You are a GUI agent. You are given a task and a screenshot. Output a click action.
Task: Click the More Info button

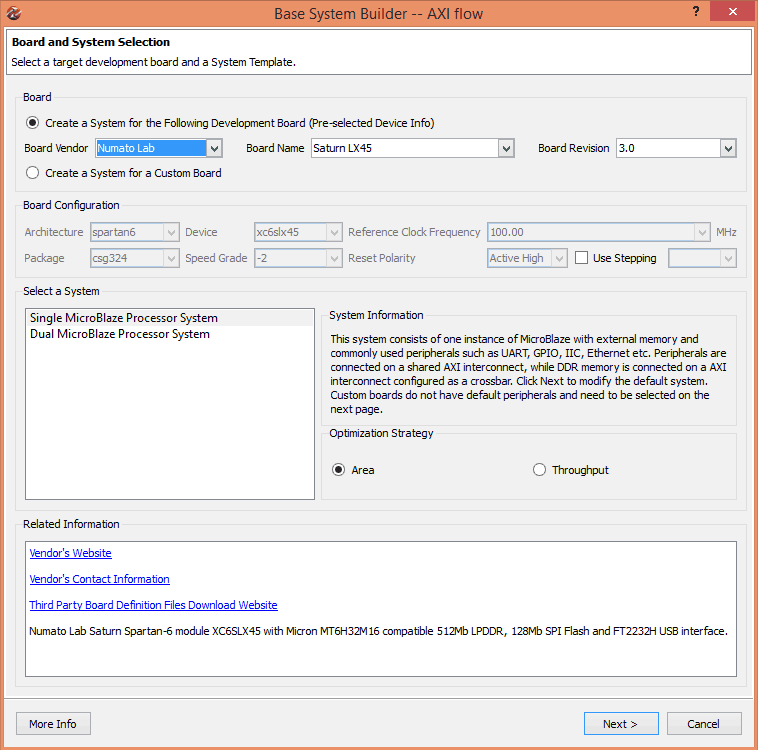(53, 724)
